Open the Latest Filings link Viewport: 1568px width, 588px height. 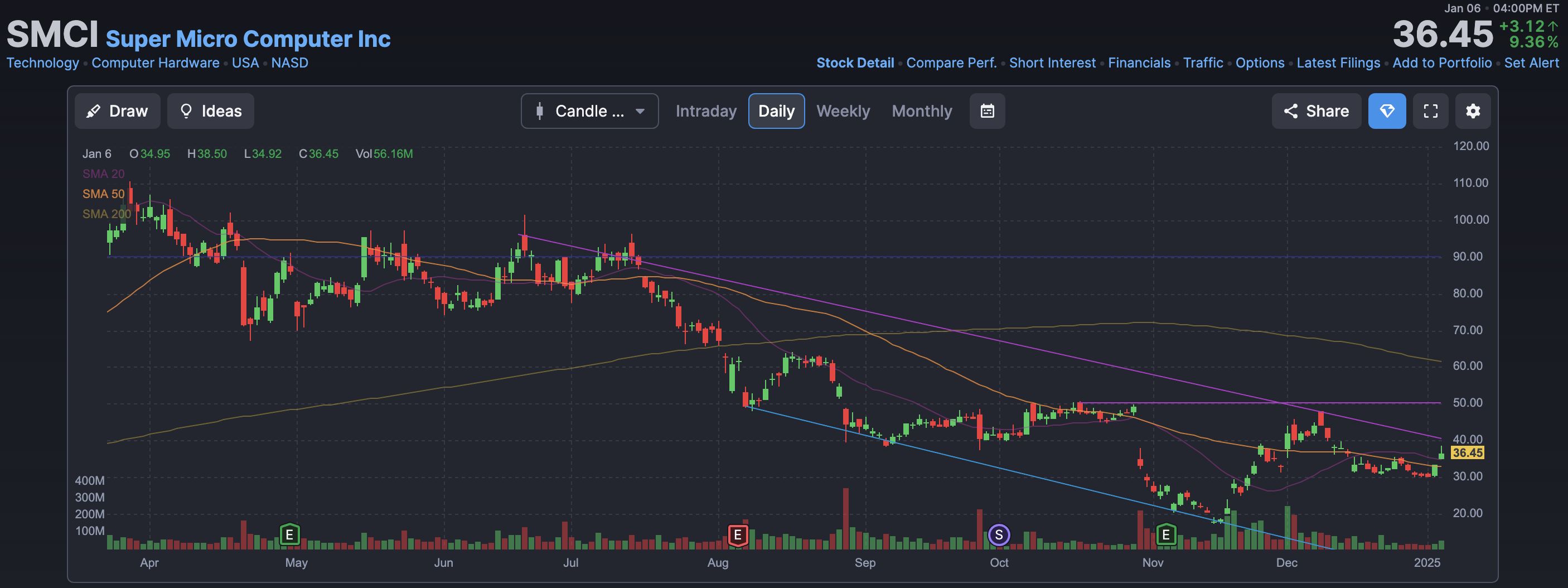click(x=1338, y=62)
